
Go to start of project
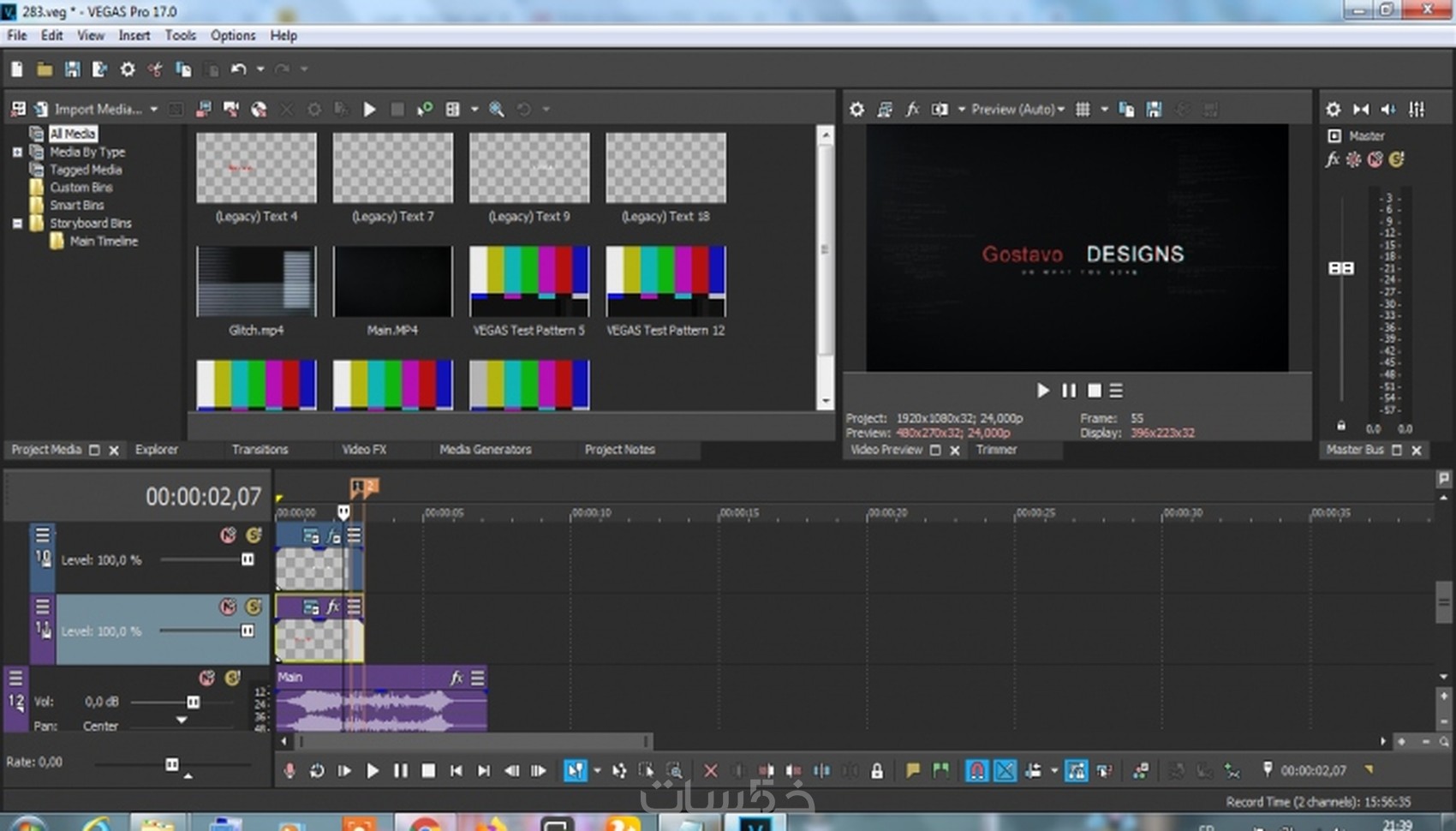tap(456, 771)
